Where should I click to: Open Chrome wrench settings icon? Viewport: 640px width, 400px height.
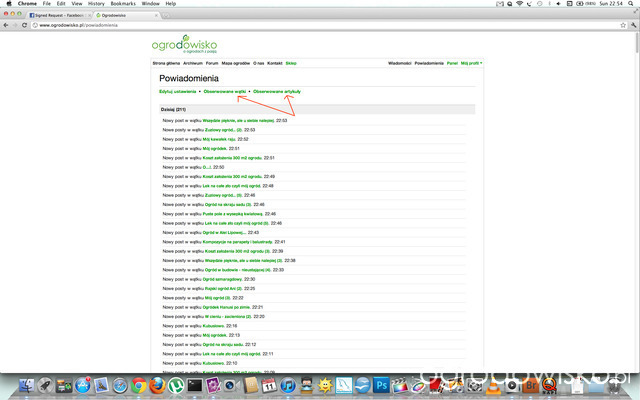click(632, 26)
